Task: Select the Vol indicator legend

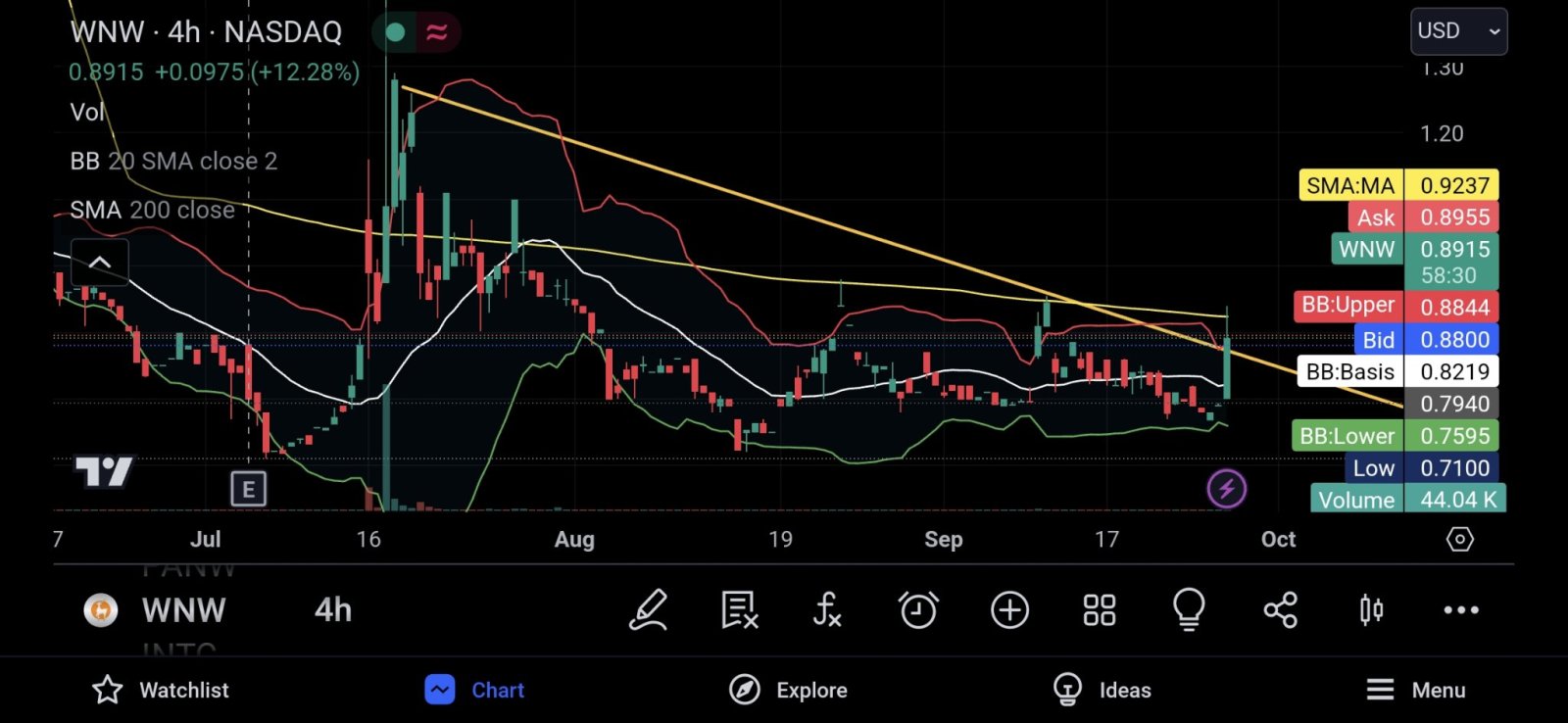Action: 87,112
